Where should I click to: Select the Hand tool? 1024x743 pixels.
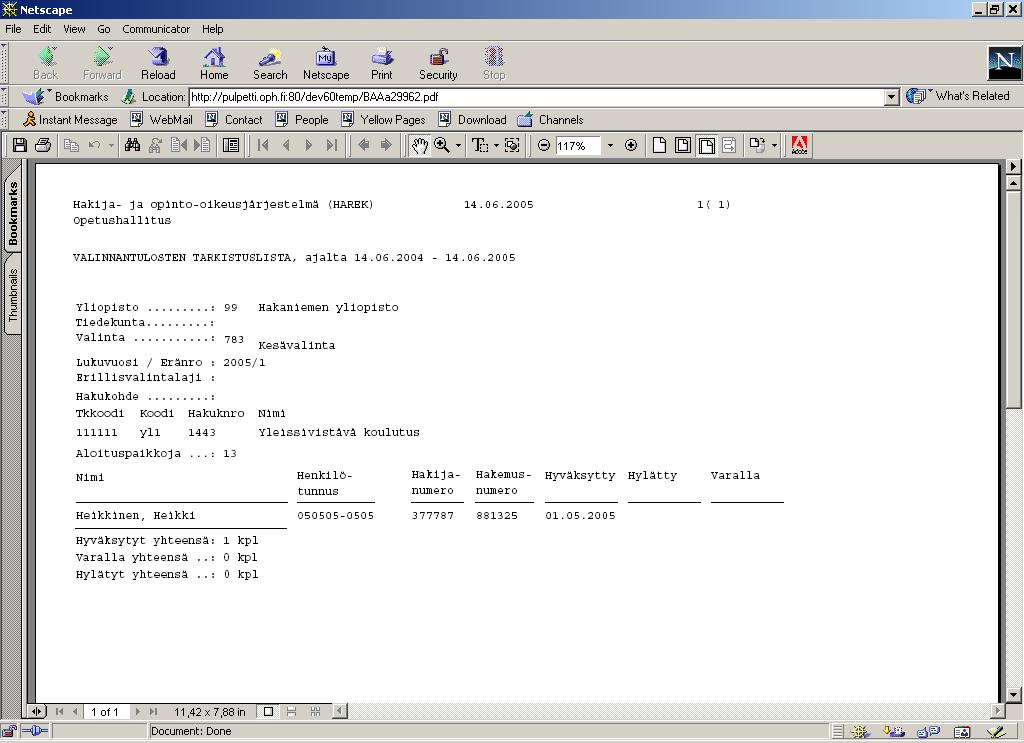419,145
